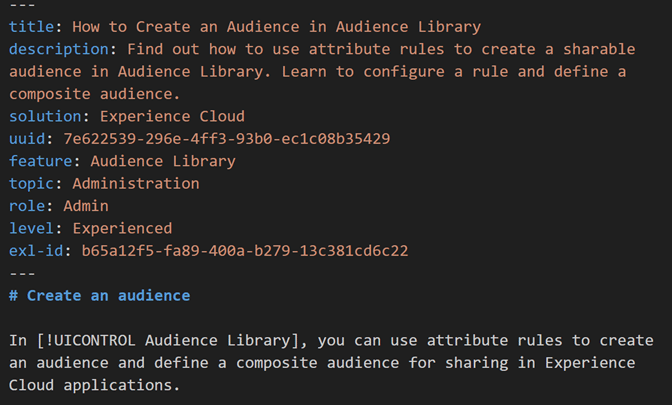Click the 'Audience Library' feature value

click(163, 160)
